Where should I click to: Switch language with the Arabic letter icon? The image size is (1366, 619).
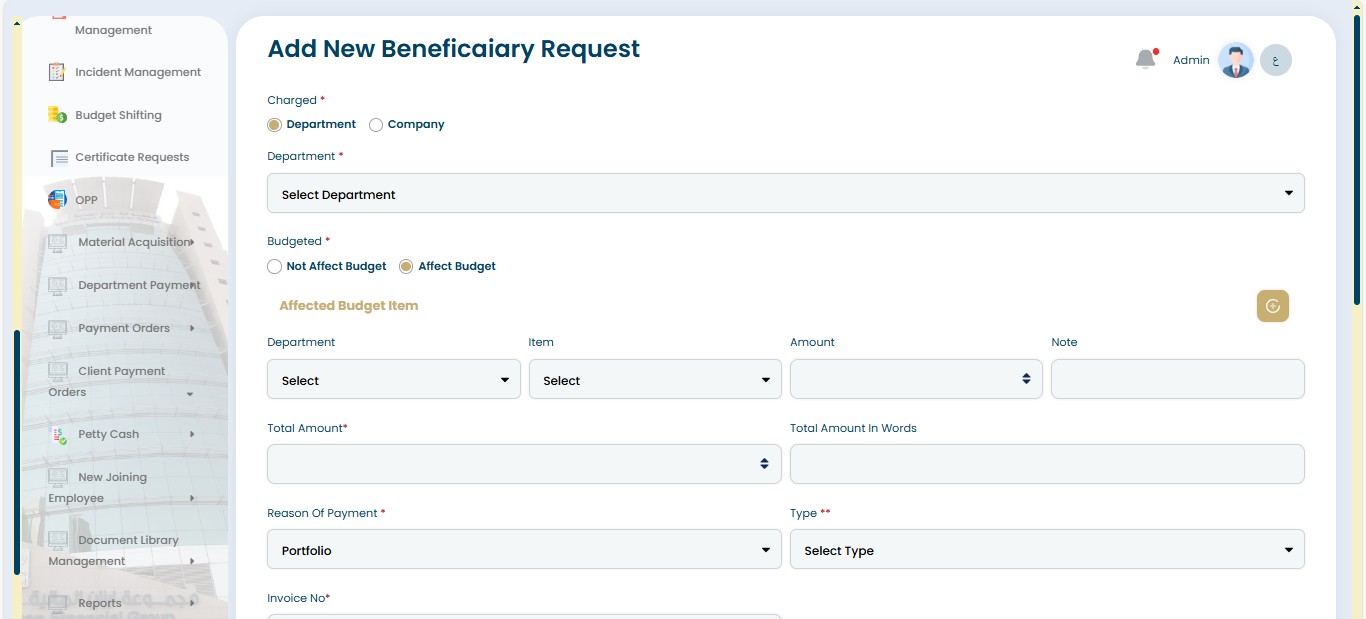pyautogui.click(x=1276, y=60)
